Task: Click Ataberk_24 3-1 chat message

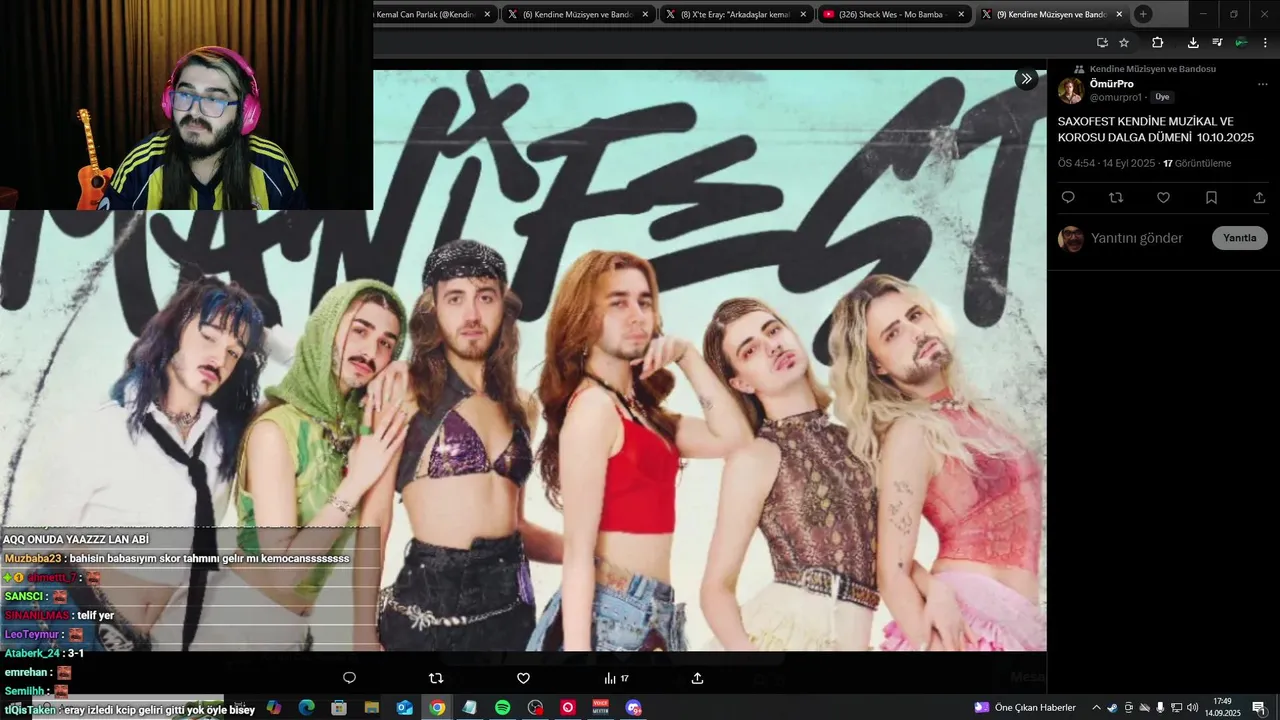Action: pos(44,653)
